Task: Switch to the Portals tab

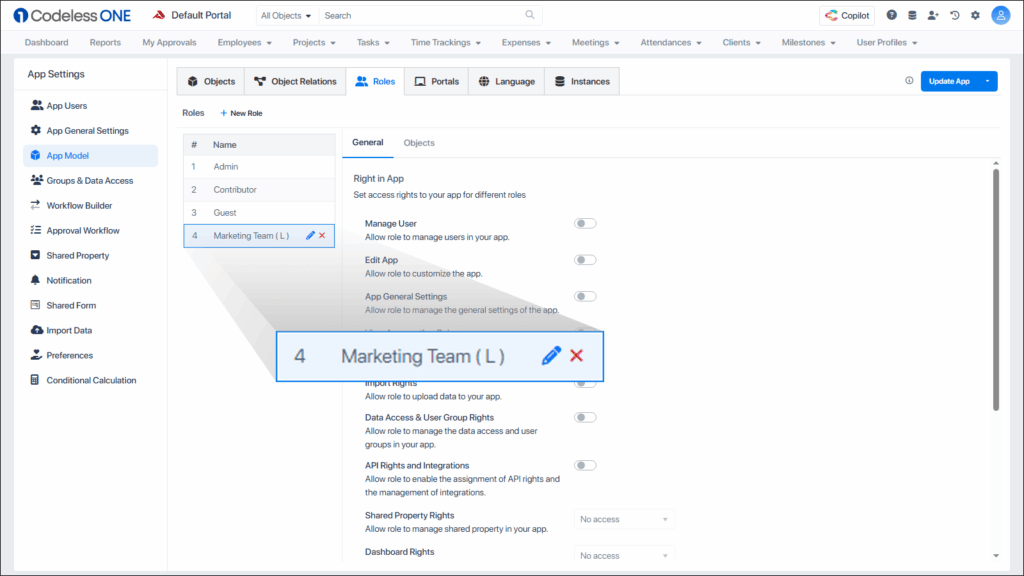Action: pos(437,82)
